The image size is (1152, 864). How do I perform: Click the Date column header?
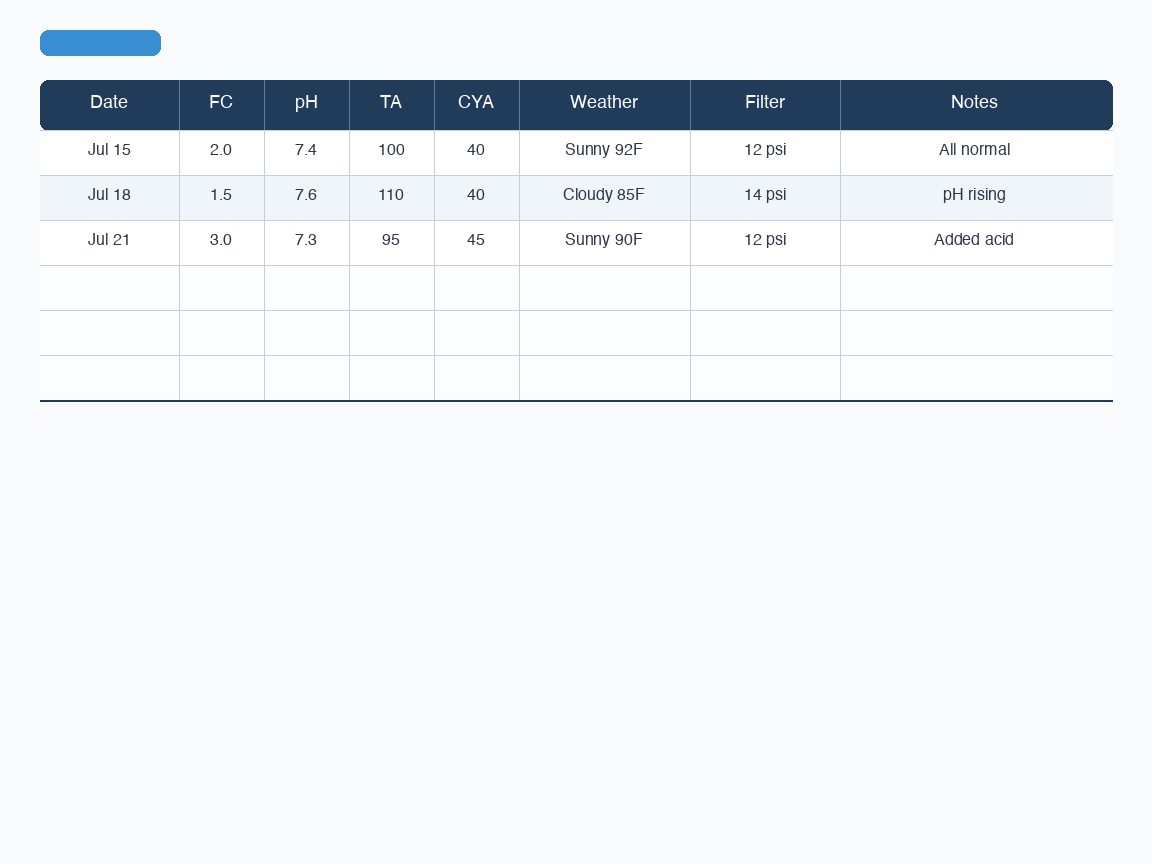click(x=109, y=105)
